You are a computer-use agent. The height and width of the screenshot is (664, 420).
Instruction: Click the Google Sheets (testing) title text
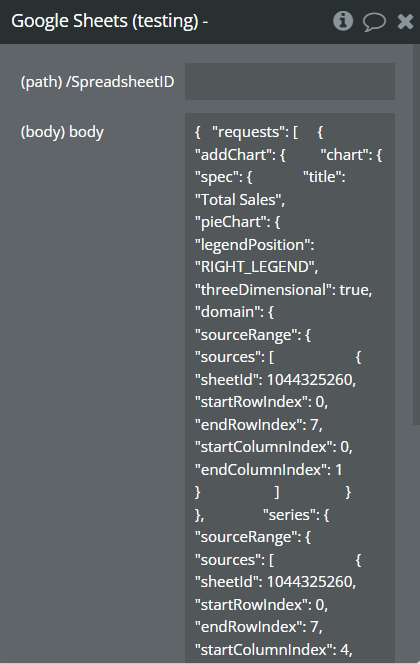coord(109,21)
